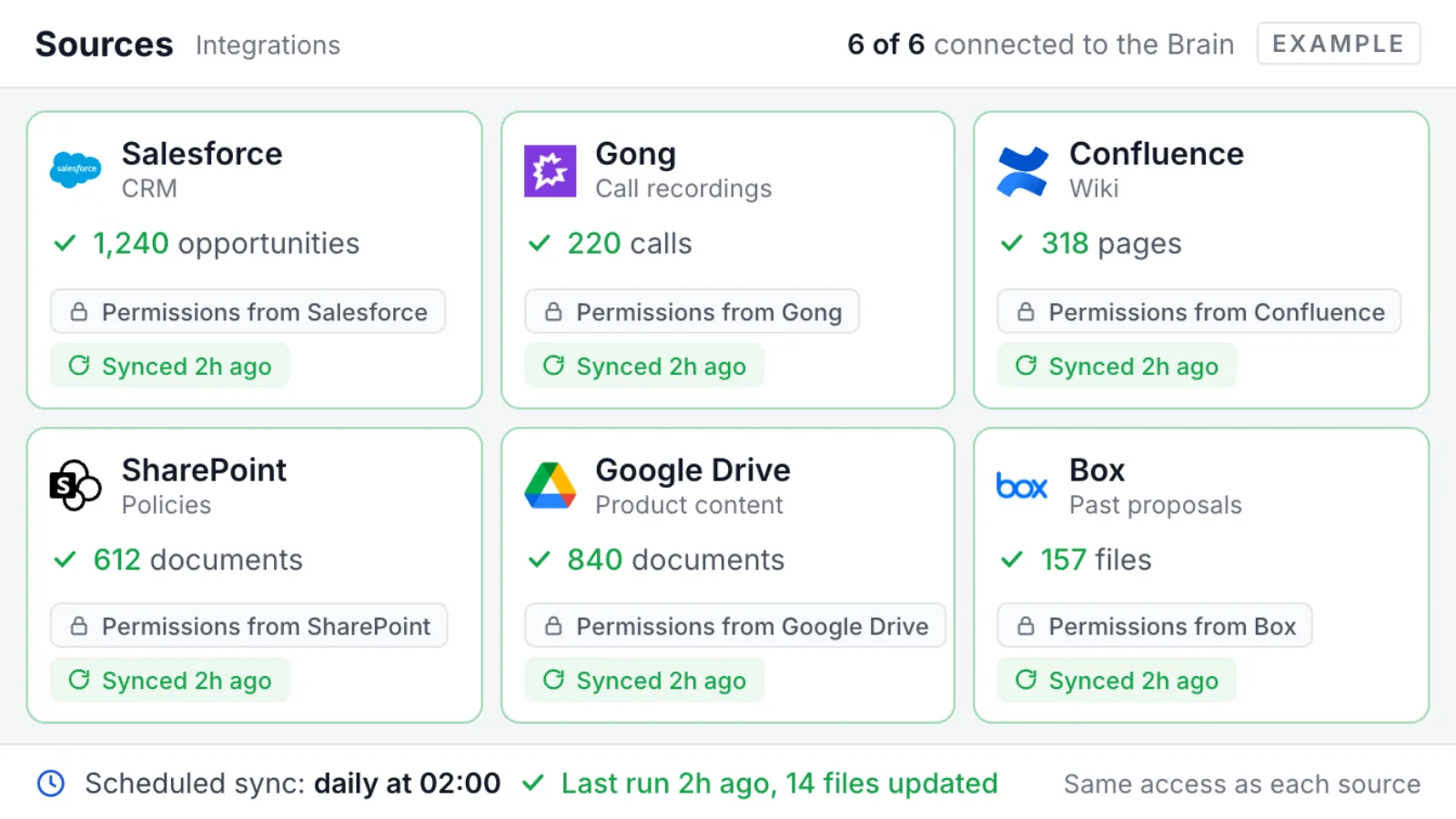
Task: Click the Google Drive triangle logo
Action: [550, 485]
